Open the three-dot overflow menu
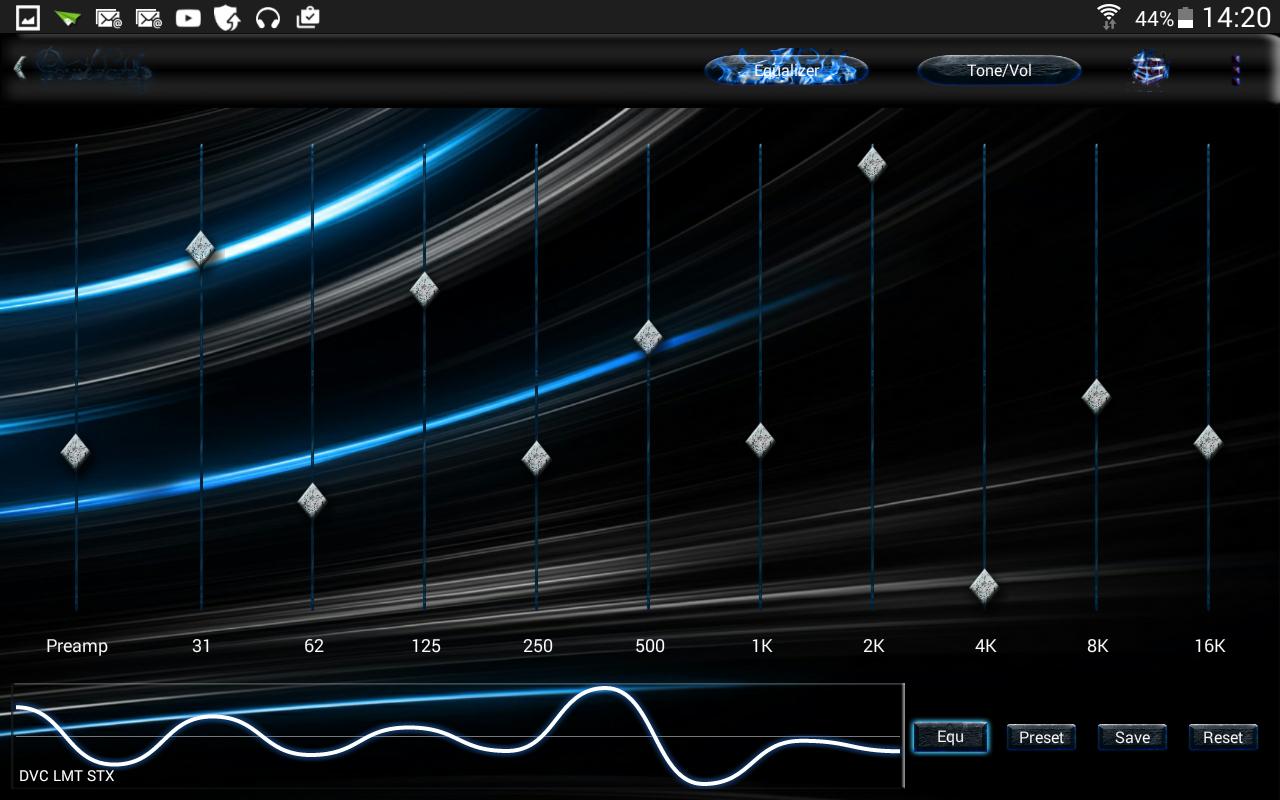Viewport: 1280px width, 800px height. click(1237, 70)
